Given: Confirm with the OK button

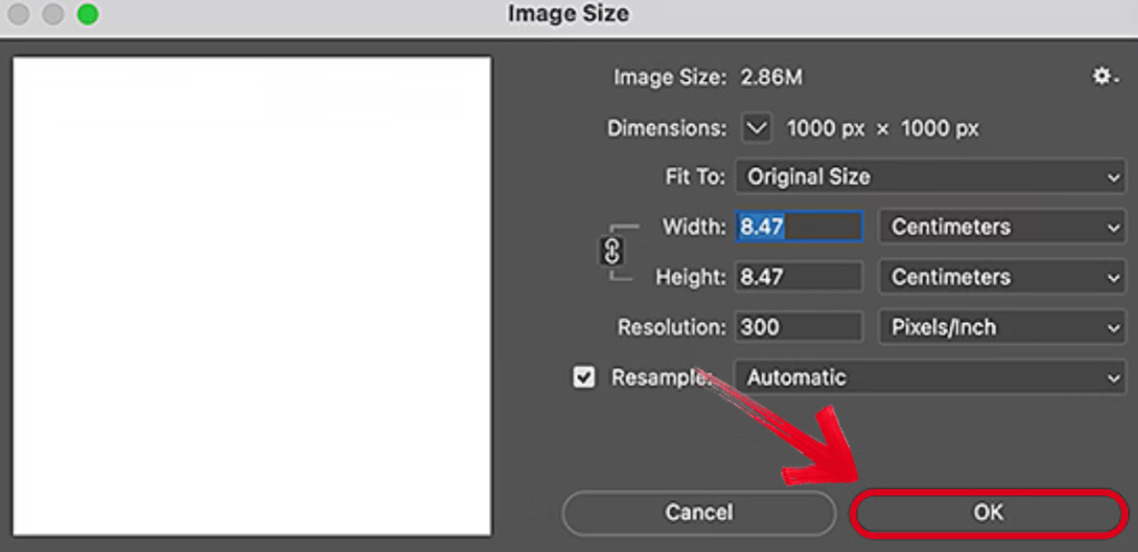Looking at the screenshot, I should click(x=988, y=514).
